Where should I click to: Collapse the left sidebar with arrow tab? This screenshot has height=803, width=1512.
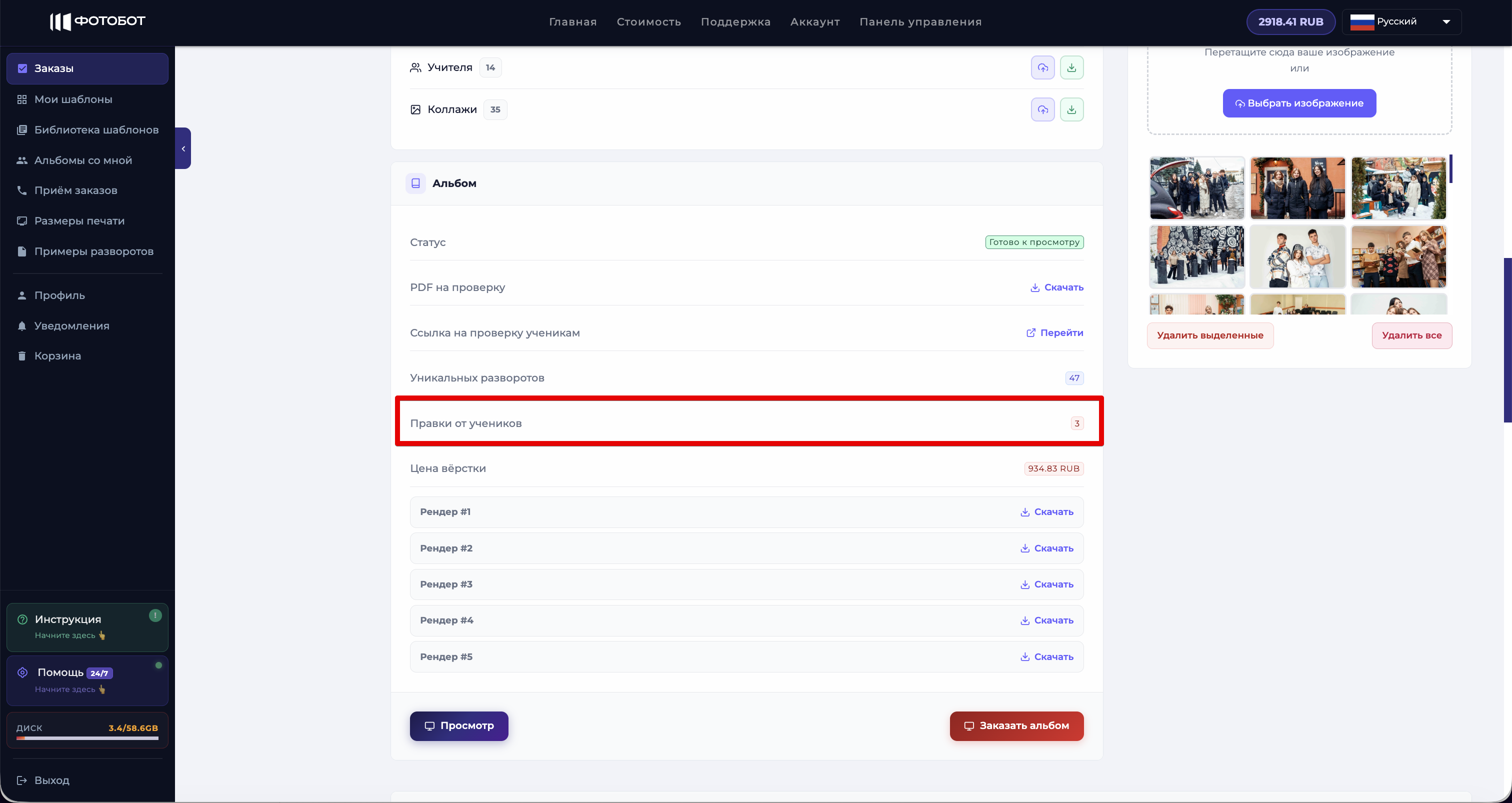(x=183, y=148)
